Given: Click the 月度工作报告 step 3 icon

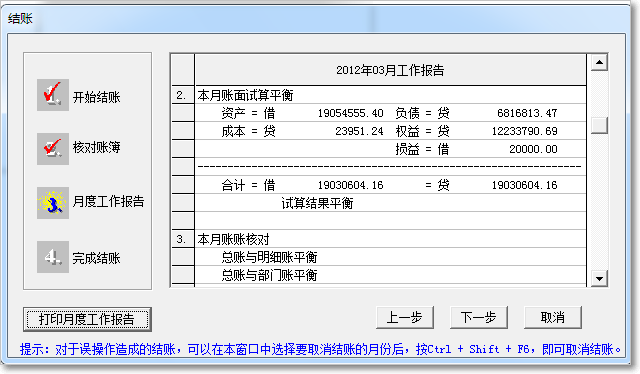Looking at the screenshot, I should coord(53,203).
